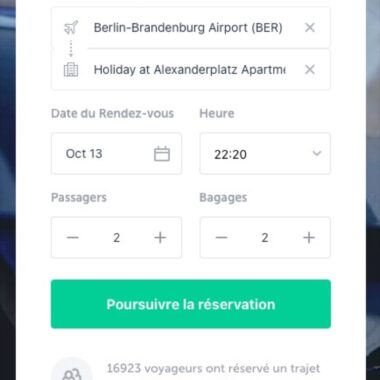This screenshot has height=380, width=380.
Task: Clear the Berlin-Brandenburg Airport pickup field
Action: 310,27
